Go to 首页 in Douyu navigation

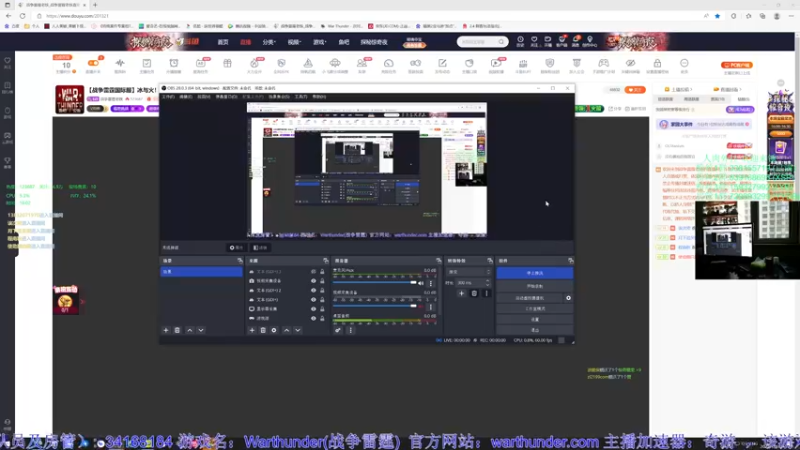pos(223,42)
